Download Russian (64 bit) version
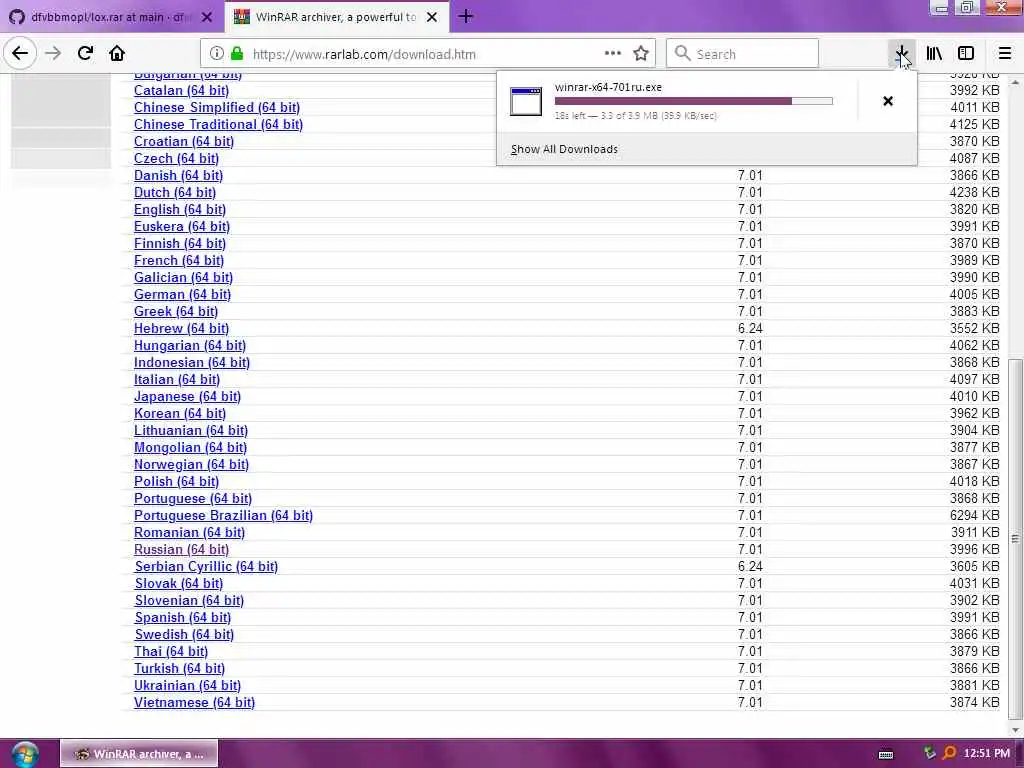 (181, 549)
